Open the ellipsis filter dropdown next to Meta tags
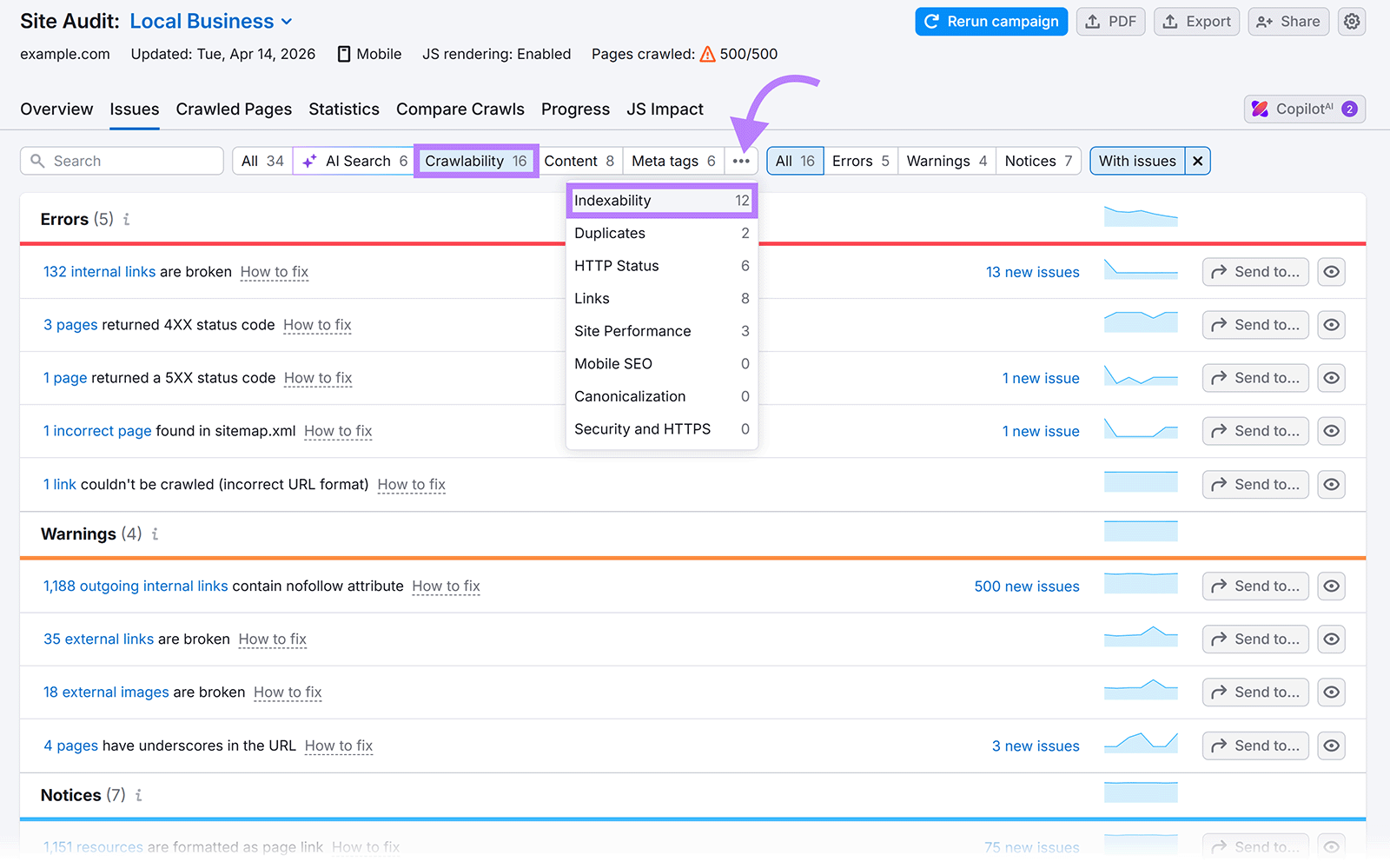 click(741, 161)
